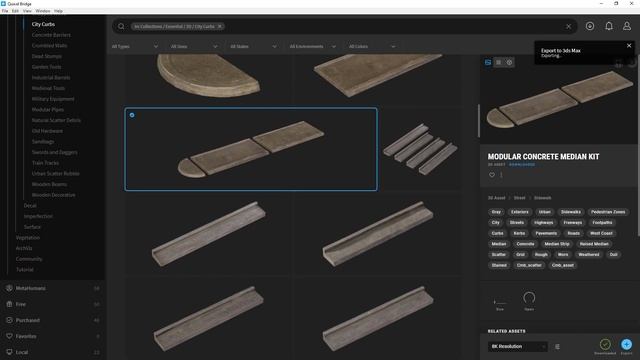Open the downloads queue icon
640x360 pixels.
pyautogui.click(x=590, y=26)
